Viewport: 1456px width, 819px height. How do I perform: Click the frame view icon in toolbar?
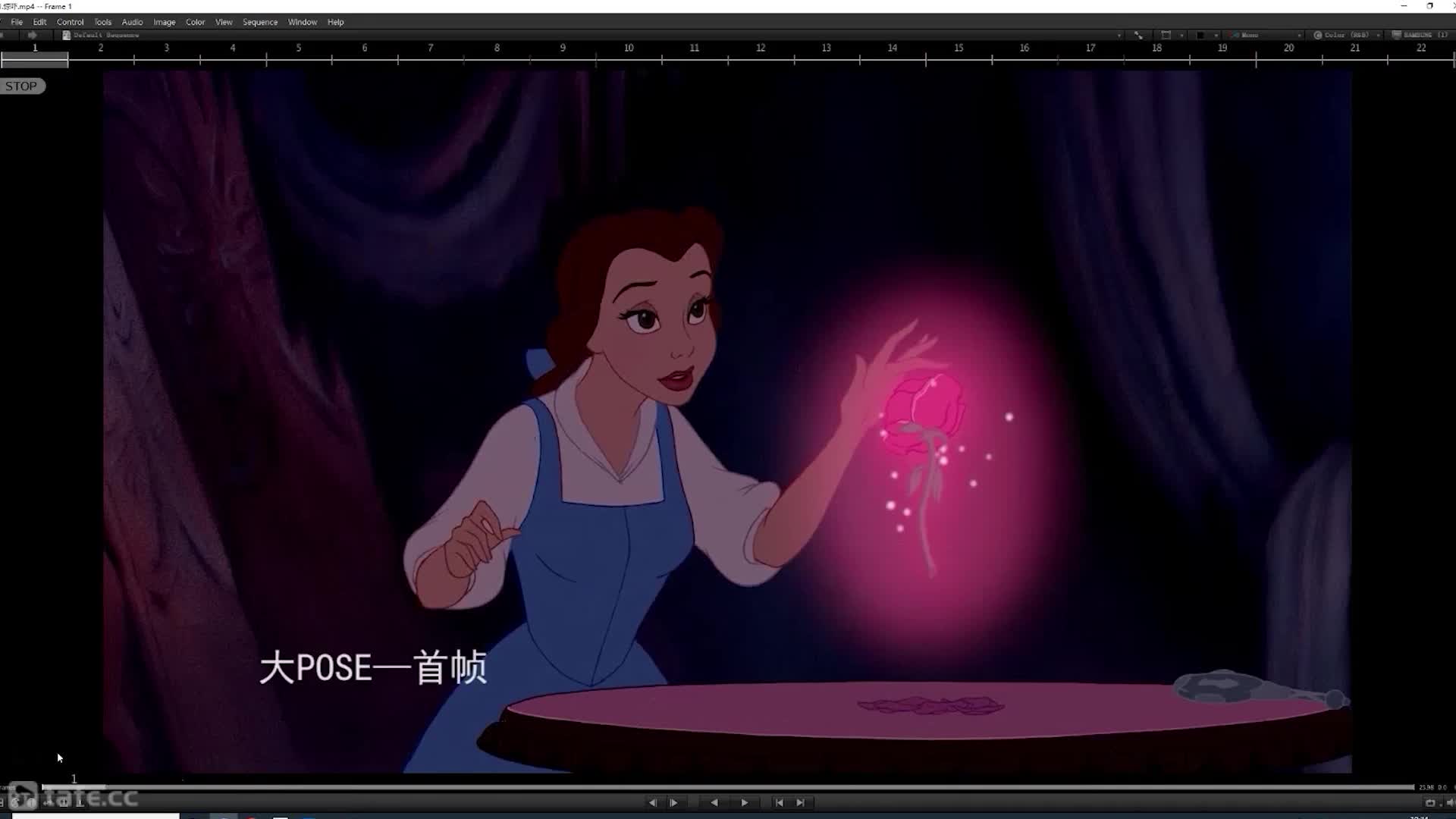[x=1166, y=35]
